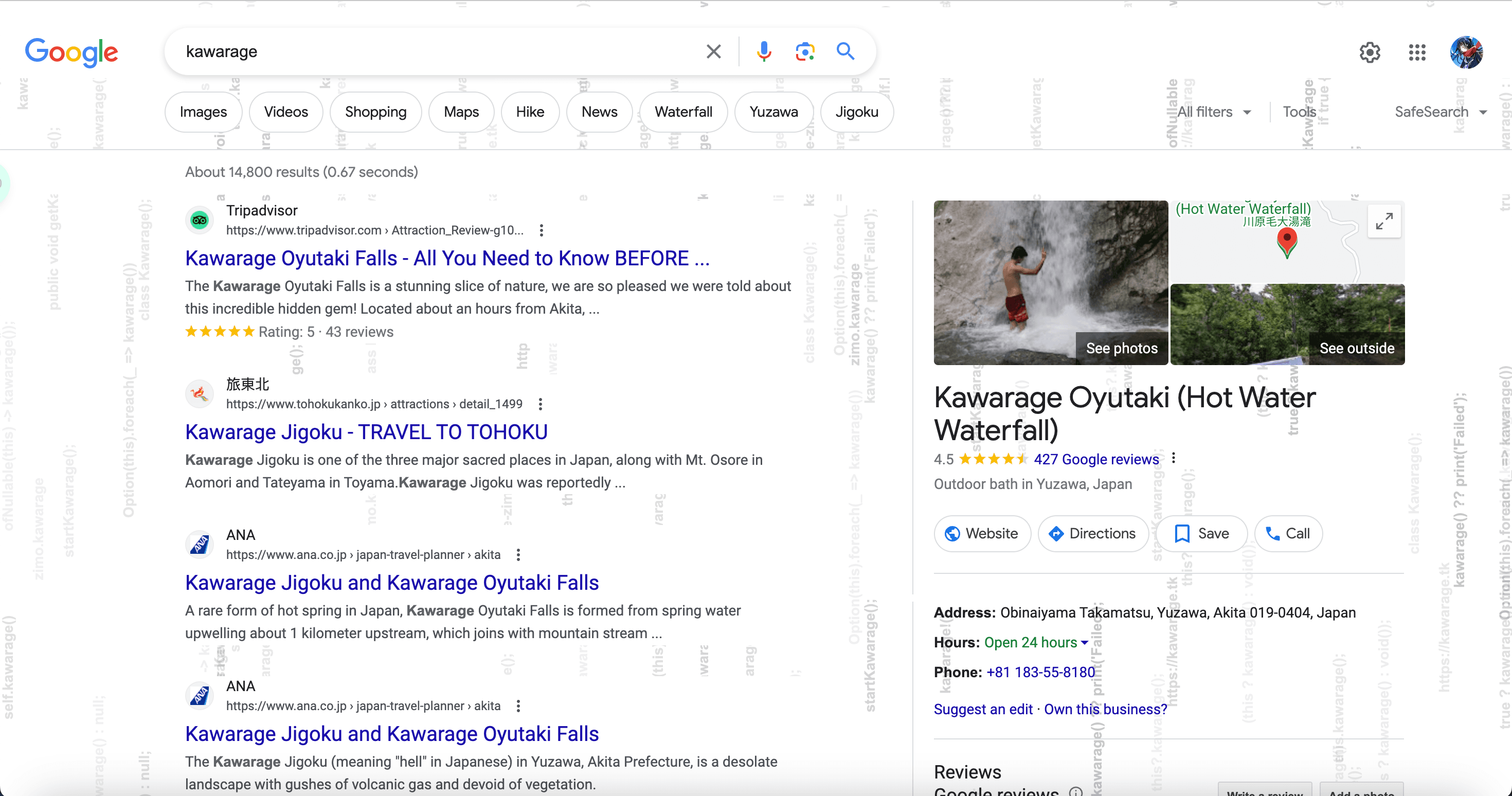Open the Google apps grid icon
The width and height of the screenshot is (1512, 796).
pyautogui.click(x=1417, y=53)
